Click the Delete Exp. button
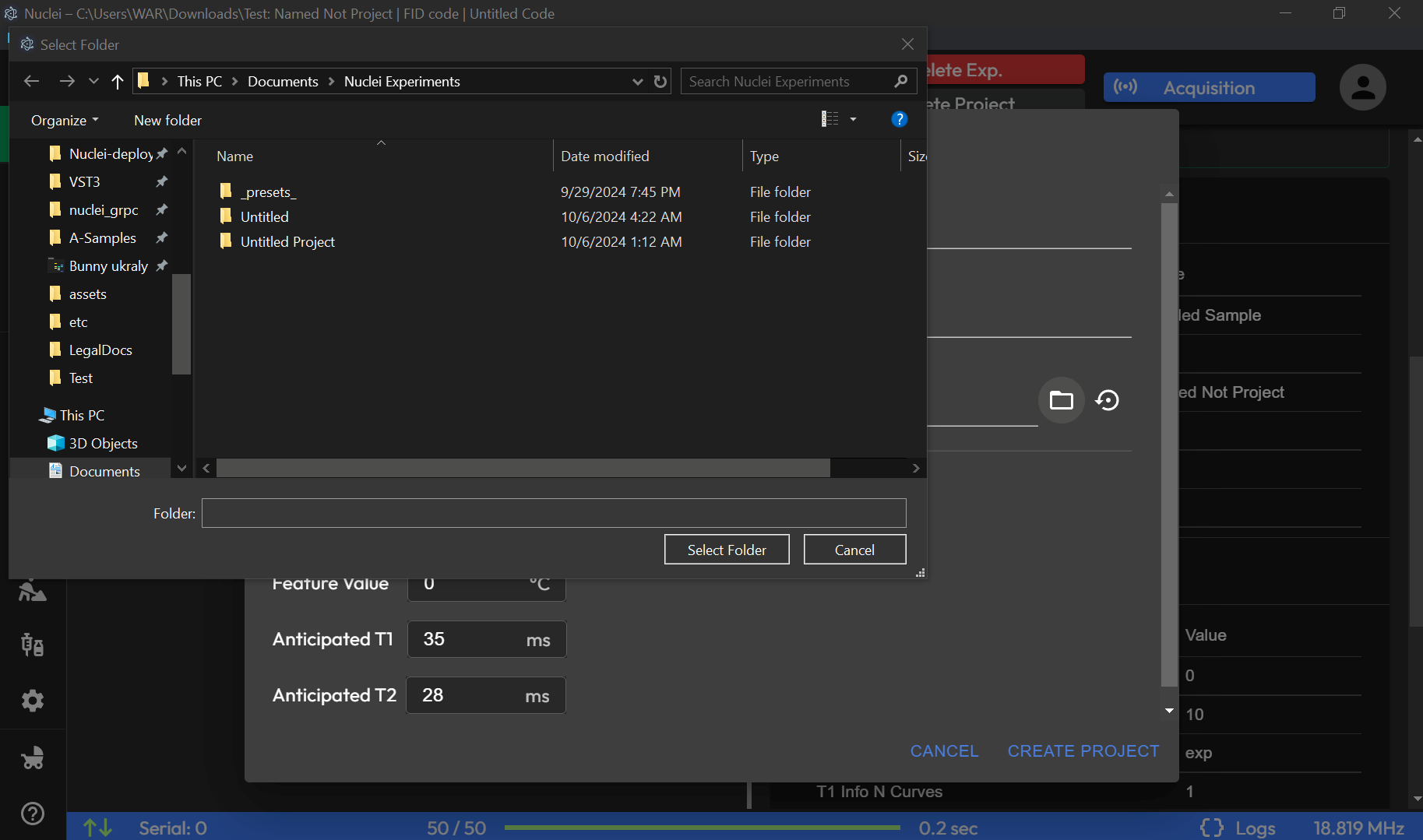Image resolution: width=1423 pixels, height=840 pixels. click(1006, 70)
